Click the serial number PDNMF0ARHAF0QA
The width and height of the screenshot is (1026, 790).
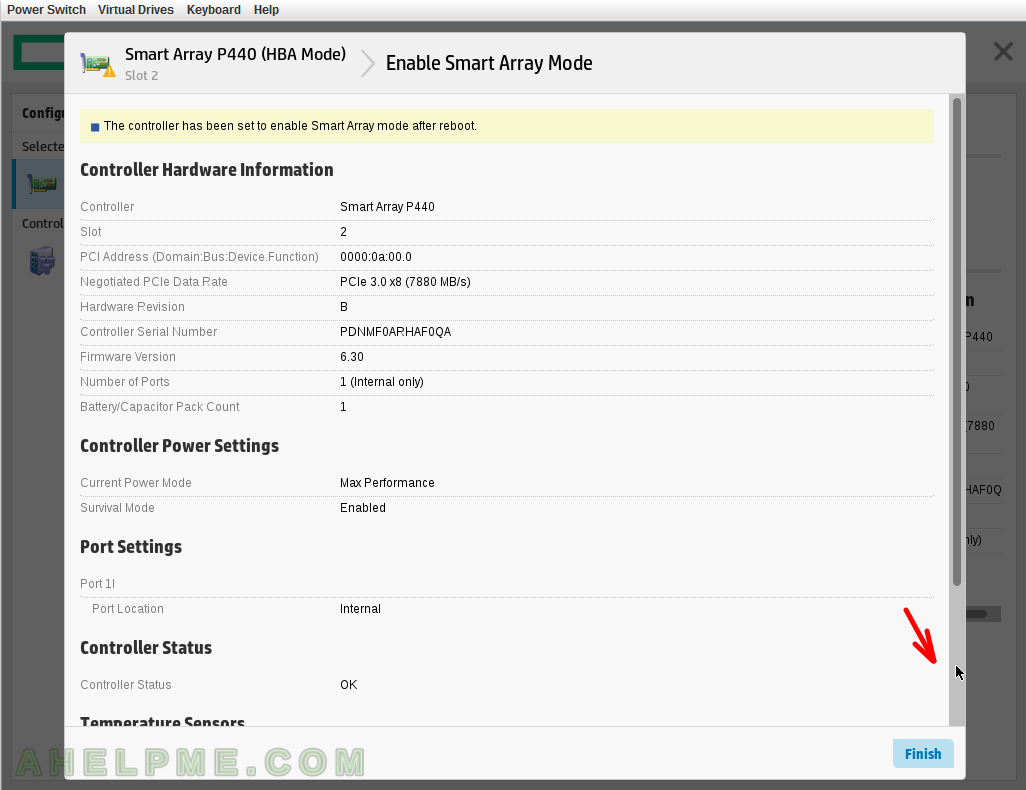[395, 332]
